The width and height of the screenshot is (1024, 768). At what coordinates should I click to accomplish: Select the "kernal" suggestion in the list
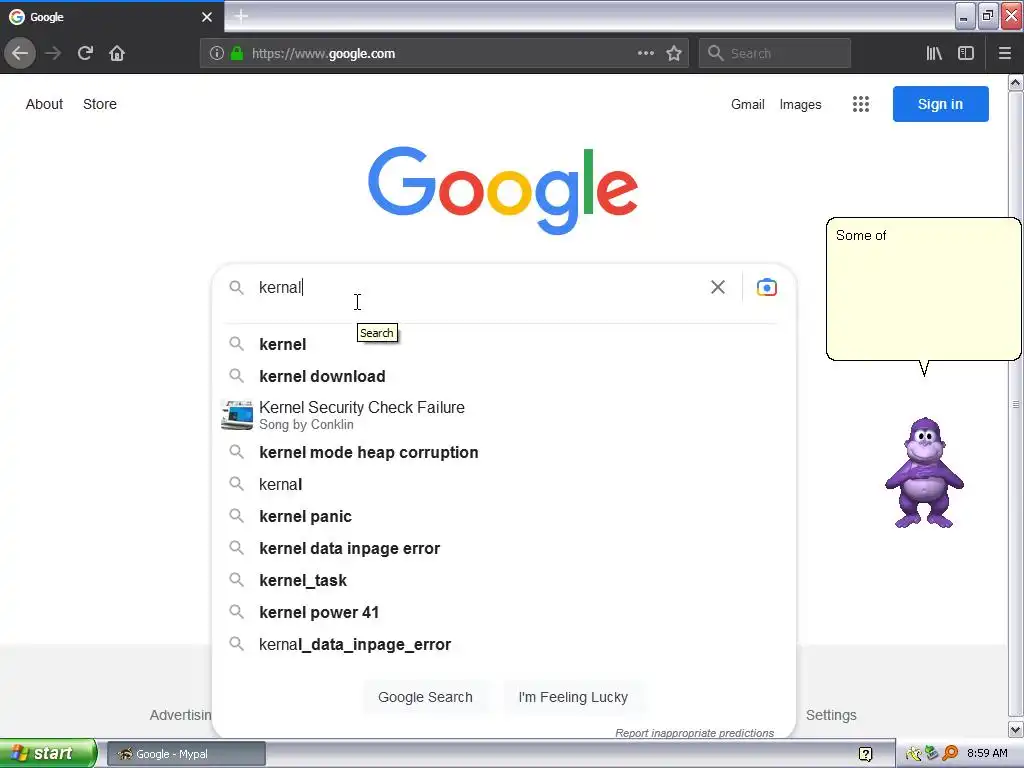[502, 485]
